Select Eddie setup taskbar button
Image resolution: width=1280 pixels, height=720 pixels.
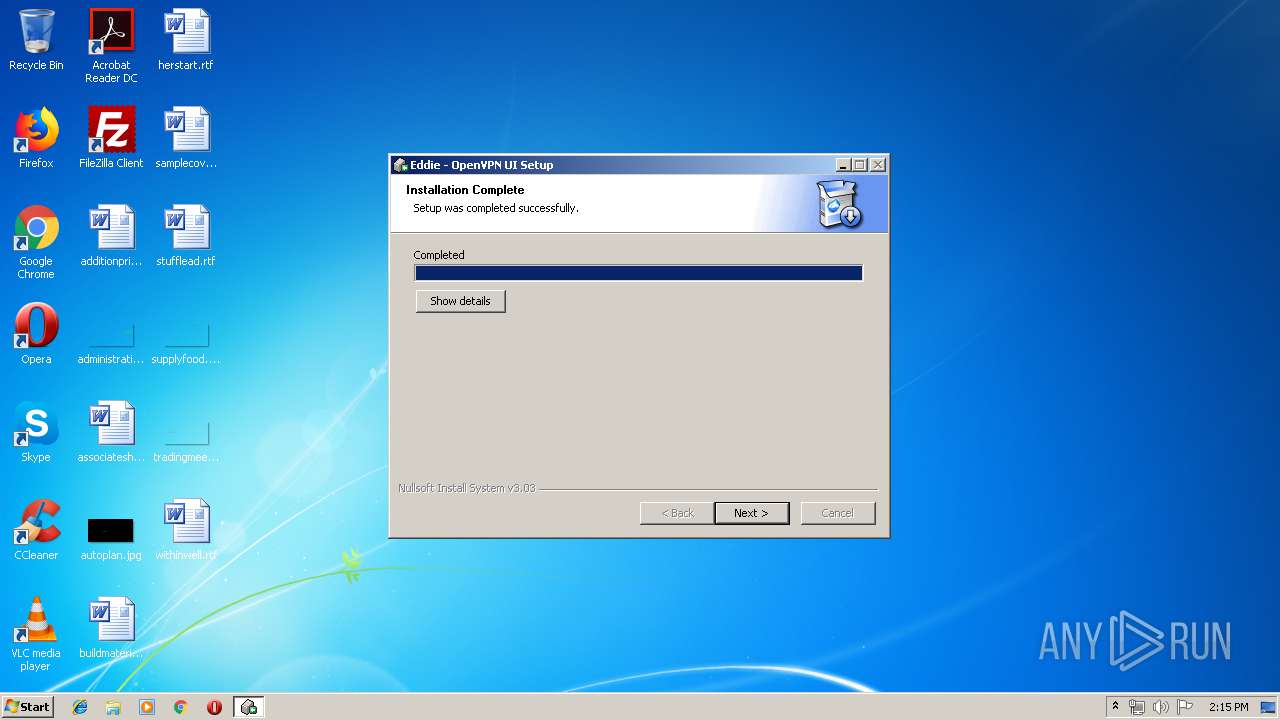pos(248,707)
